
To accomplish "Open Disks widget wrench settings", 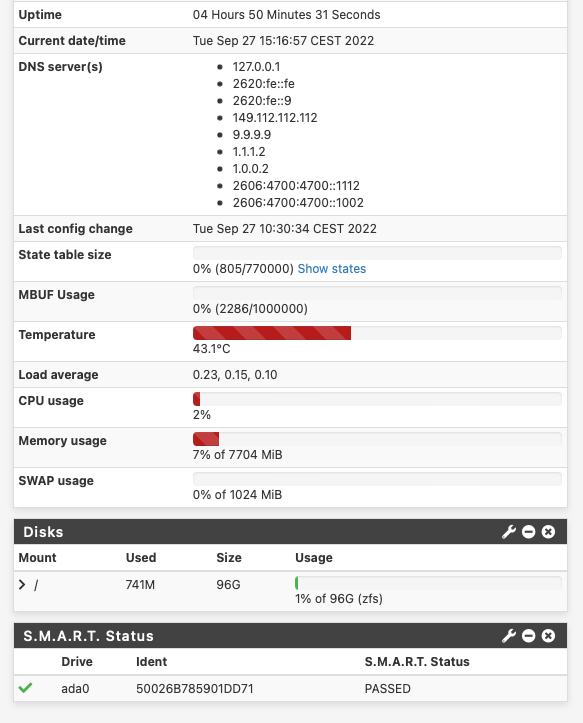I will click(509, 532).
